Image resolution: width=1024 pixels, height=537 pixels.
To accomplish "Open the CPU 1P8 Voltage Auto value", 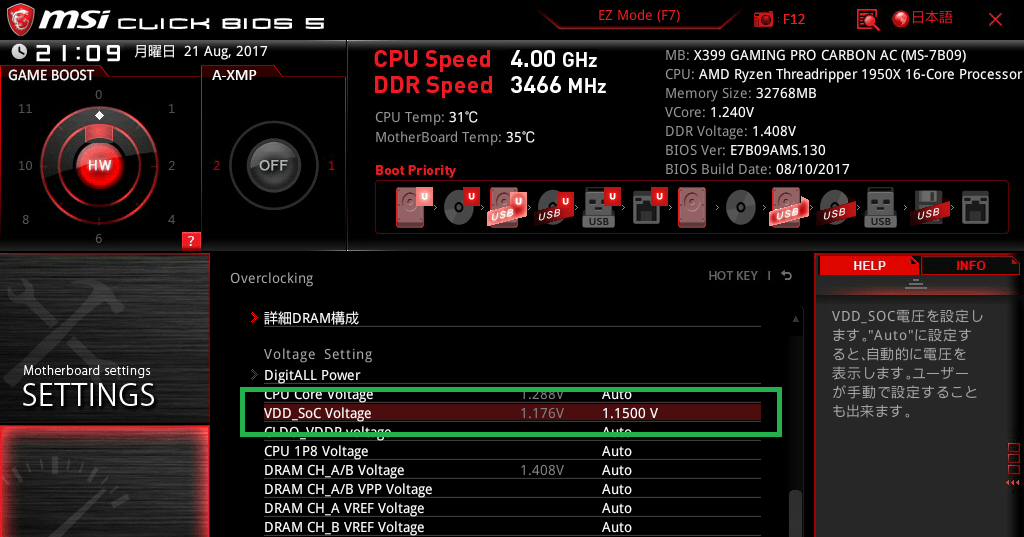I will coord(616,451).
